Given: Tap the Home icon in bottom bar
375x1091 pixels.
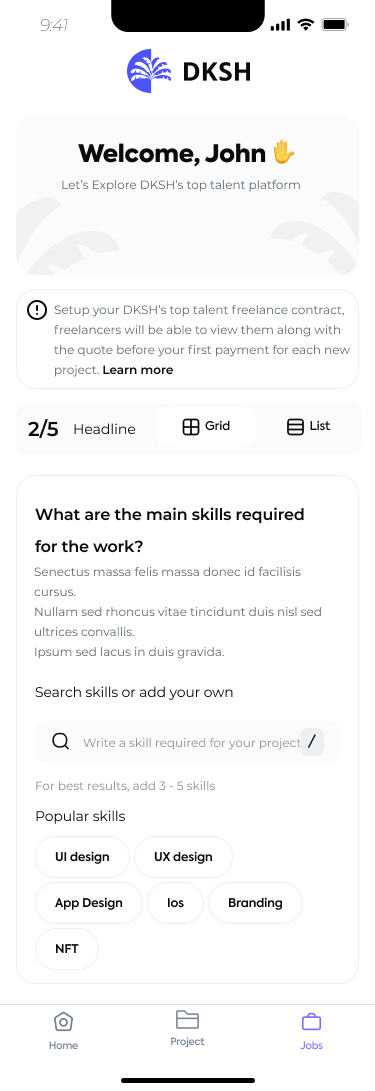Looking at the screenshot, I should click(63, 1022).
